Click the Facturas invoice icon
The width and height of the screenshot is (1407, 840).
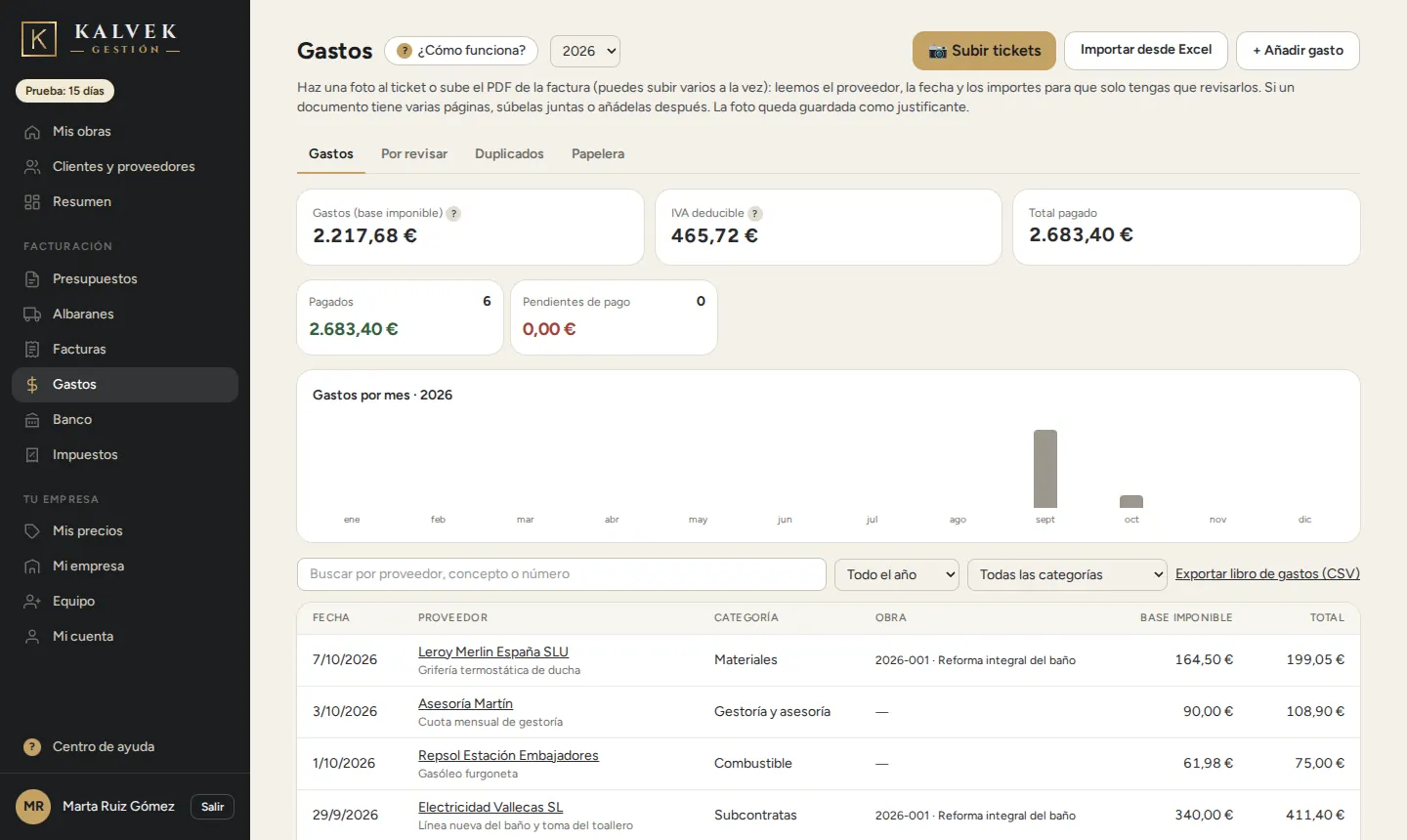pyautogui.click(x=32, y=350)
